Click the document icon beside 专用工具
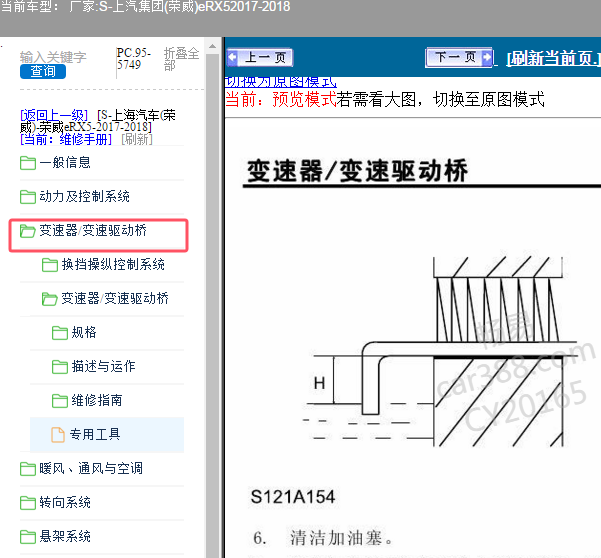The image size is (601, 558). (x=58, y=435)
